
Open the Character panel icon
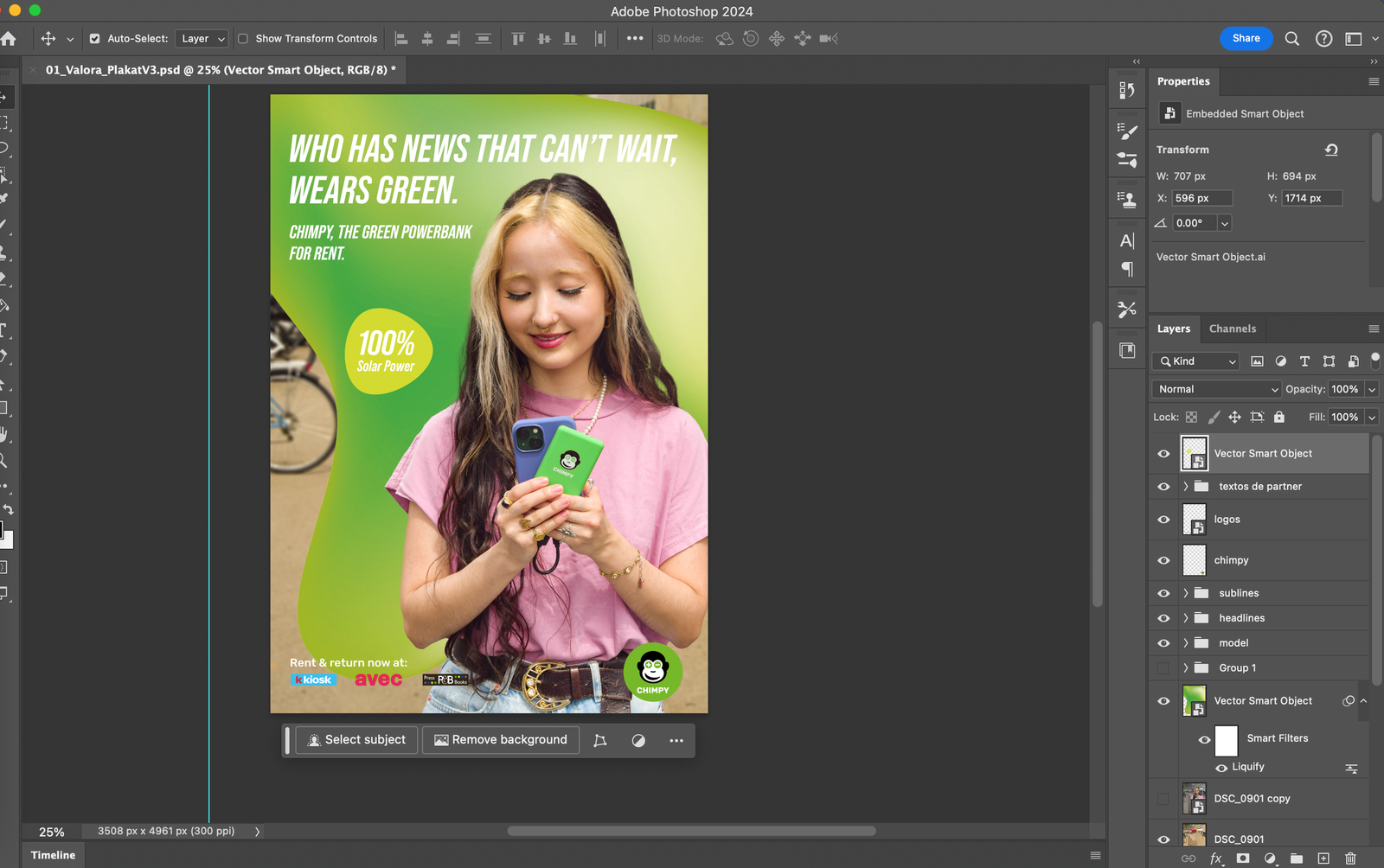click(x=1127, y=241)
